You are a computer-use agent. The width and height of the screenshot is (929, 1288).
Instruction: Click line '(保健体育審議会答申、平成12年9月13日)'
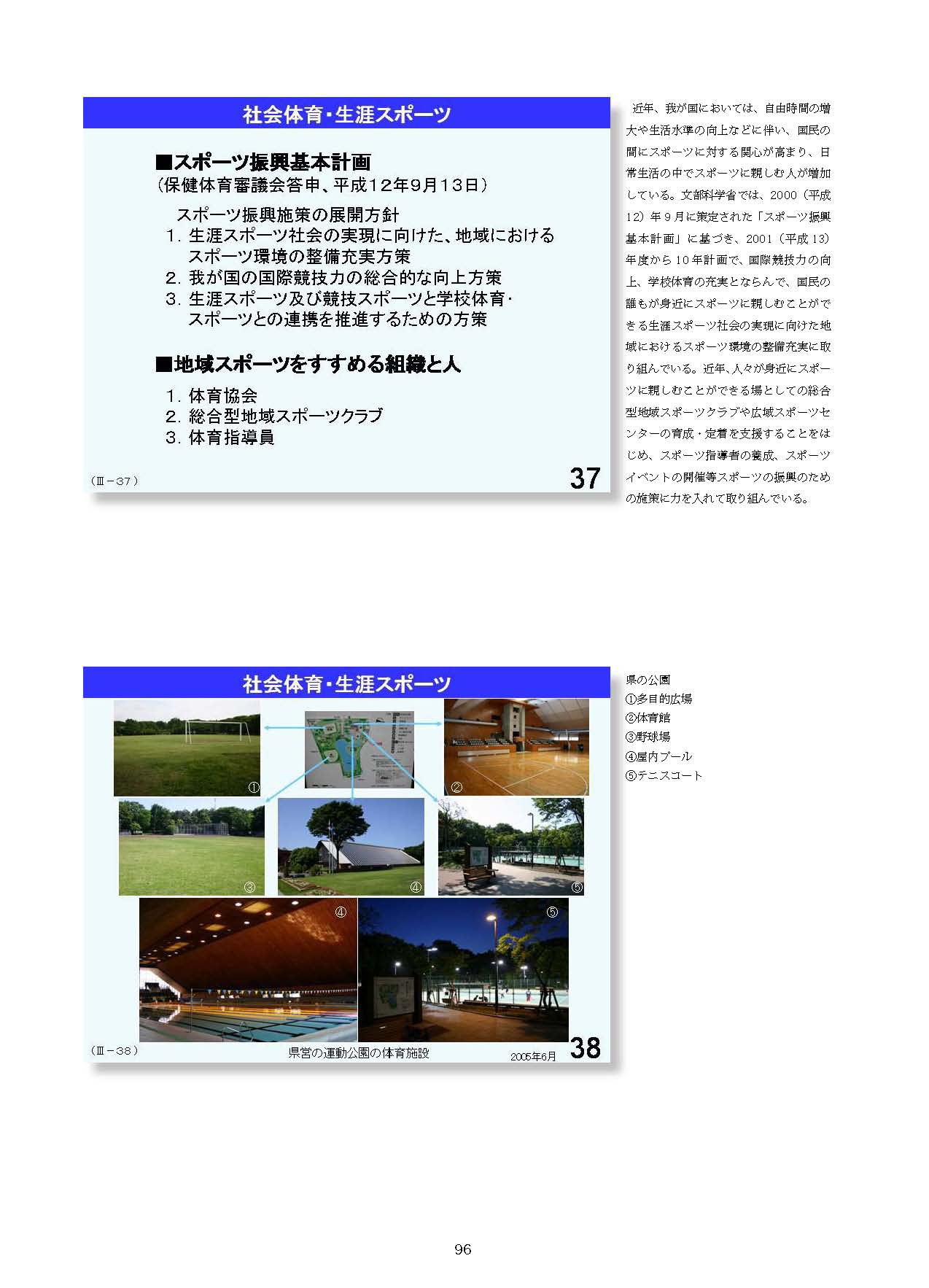point(322,185)
